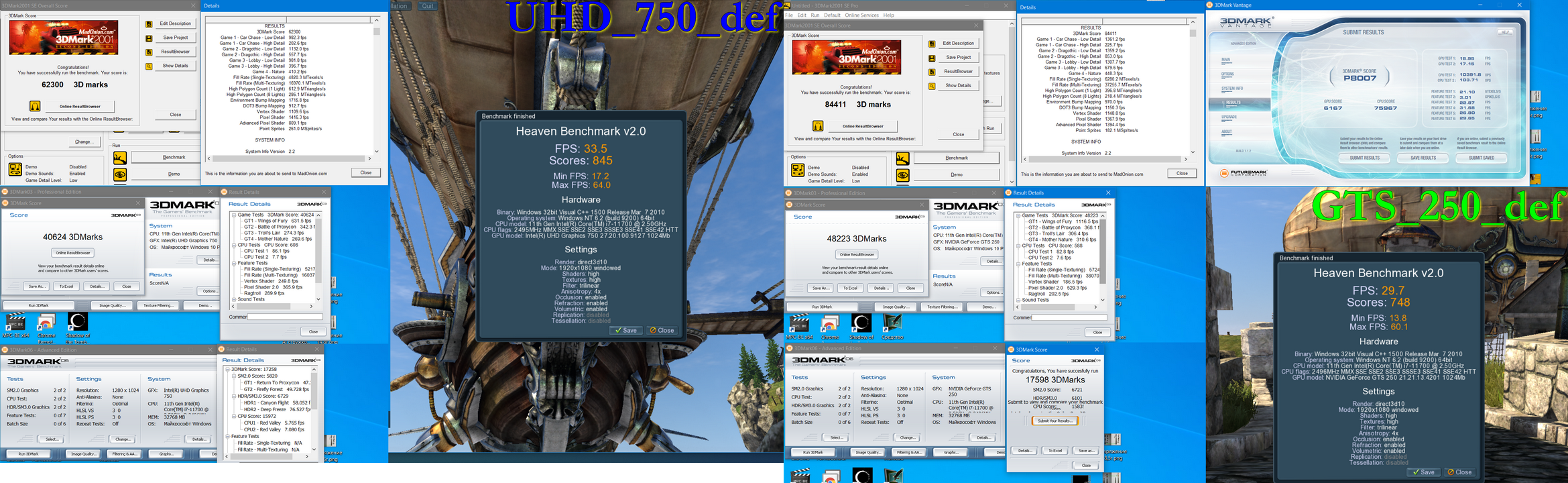Collapse the Game Tests node showing score 40624
Image resolution: width=1568 pixels, height=483 pixels.
coord(233,215)
